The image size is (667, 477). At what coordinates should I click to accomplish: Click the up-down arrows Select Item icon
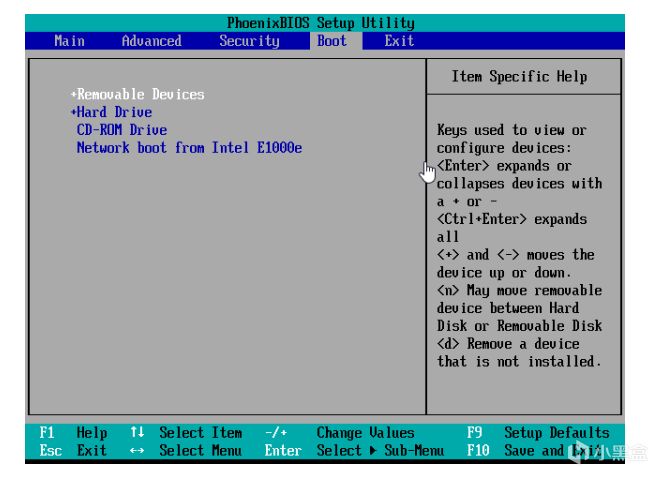click(137, 432)
